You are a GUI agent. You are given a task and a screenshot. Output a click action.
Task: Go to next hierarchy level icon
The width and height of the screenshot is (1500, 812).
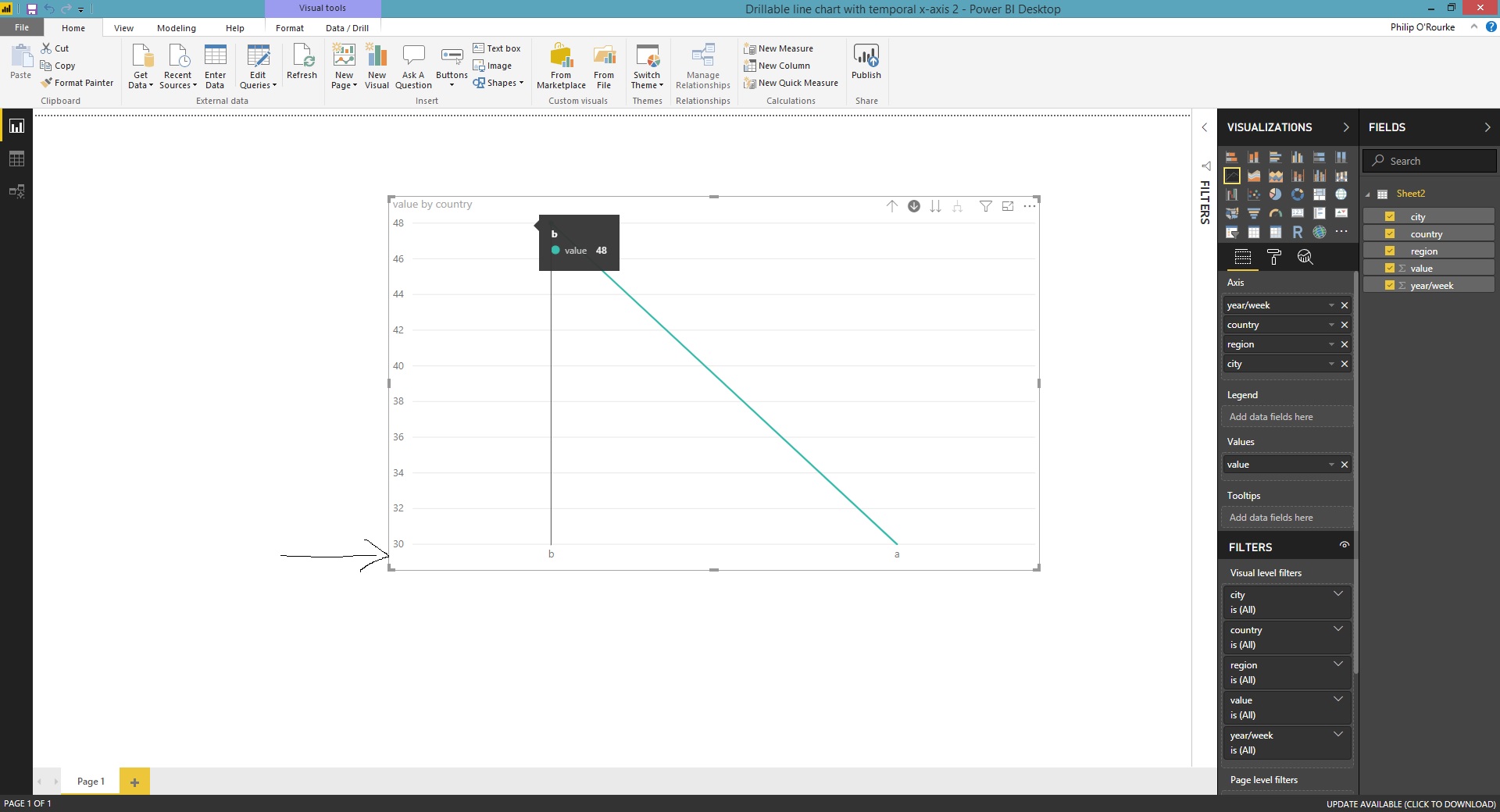tap(935, 206)
